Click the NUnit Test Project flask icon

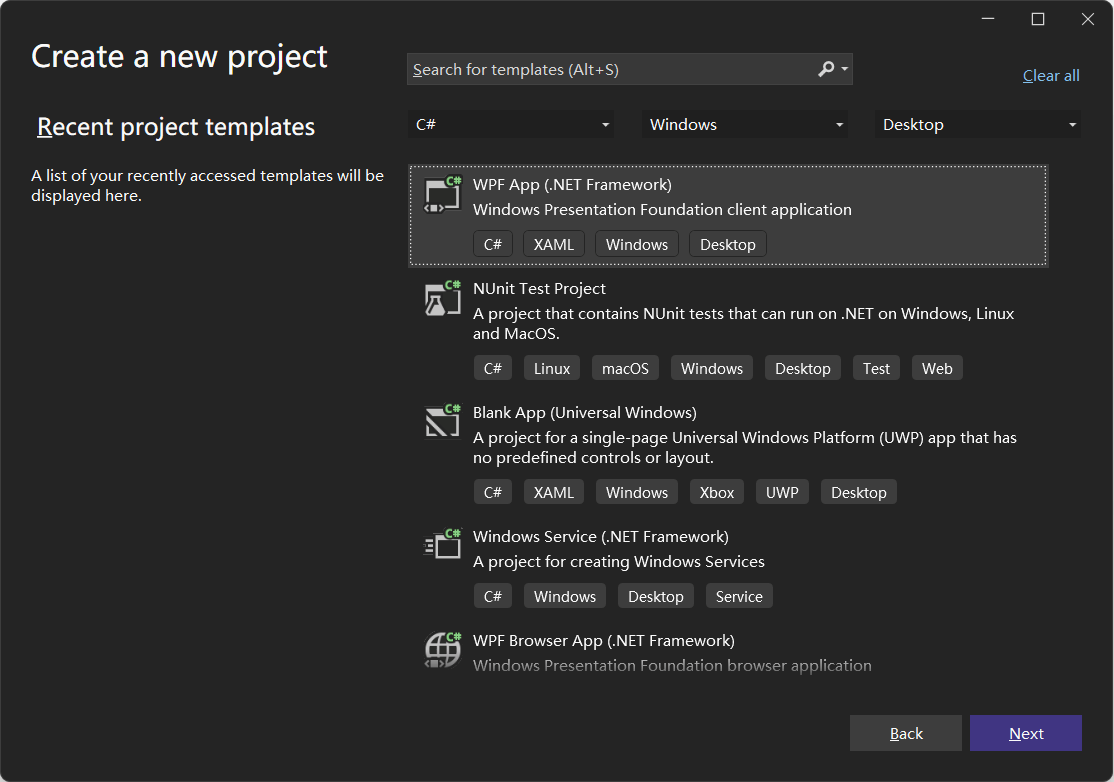click(443, 298)
